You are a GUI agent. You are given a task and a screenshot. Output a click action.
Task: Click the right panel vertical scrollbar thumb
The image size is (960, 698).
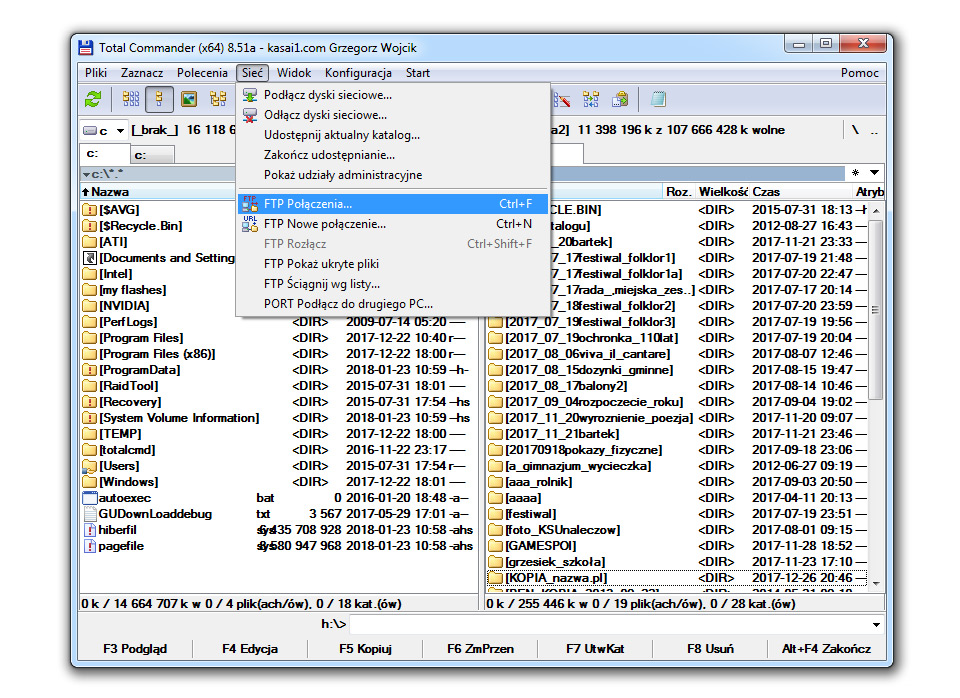click(x=876, y=310)
